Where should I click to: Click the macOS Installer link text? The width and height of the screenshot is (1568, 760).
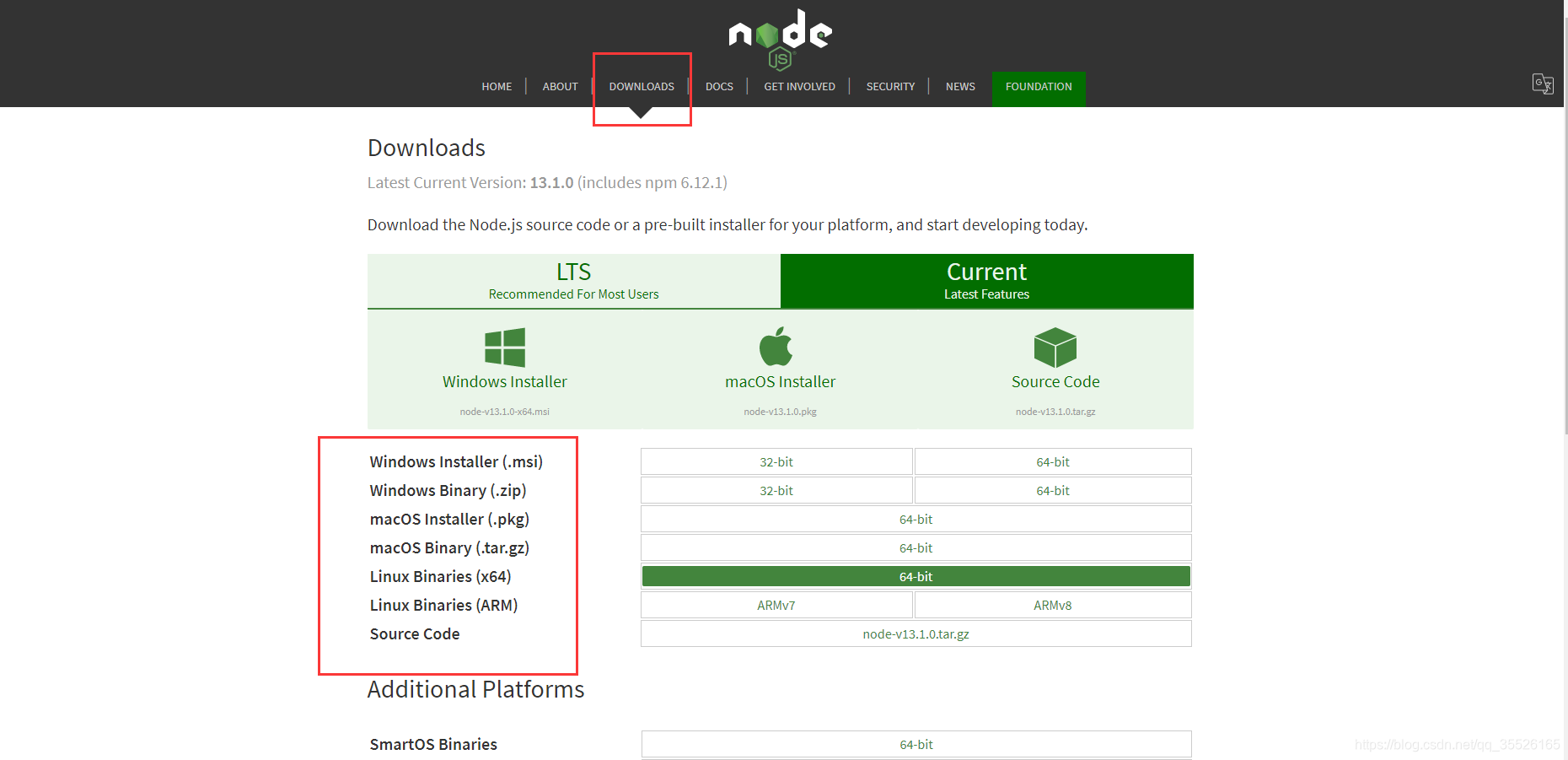780,381
